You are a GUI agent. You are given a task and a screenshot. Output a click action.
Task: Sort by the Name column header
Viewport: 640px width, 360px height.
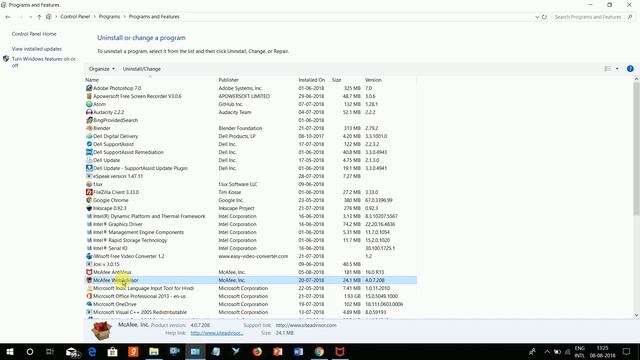tap(92, 80)
